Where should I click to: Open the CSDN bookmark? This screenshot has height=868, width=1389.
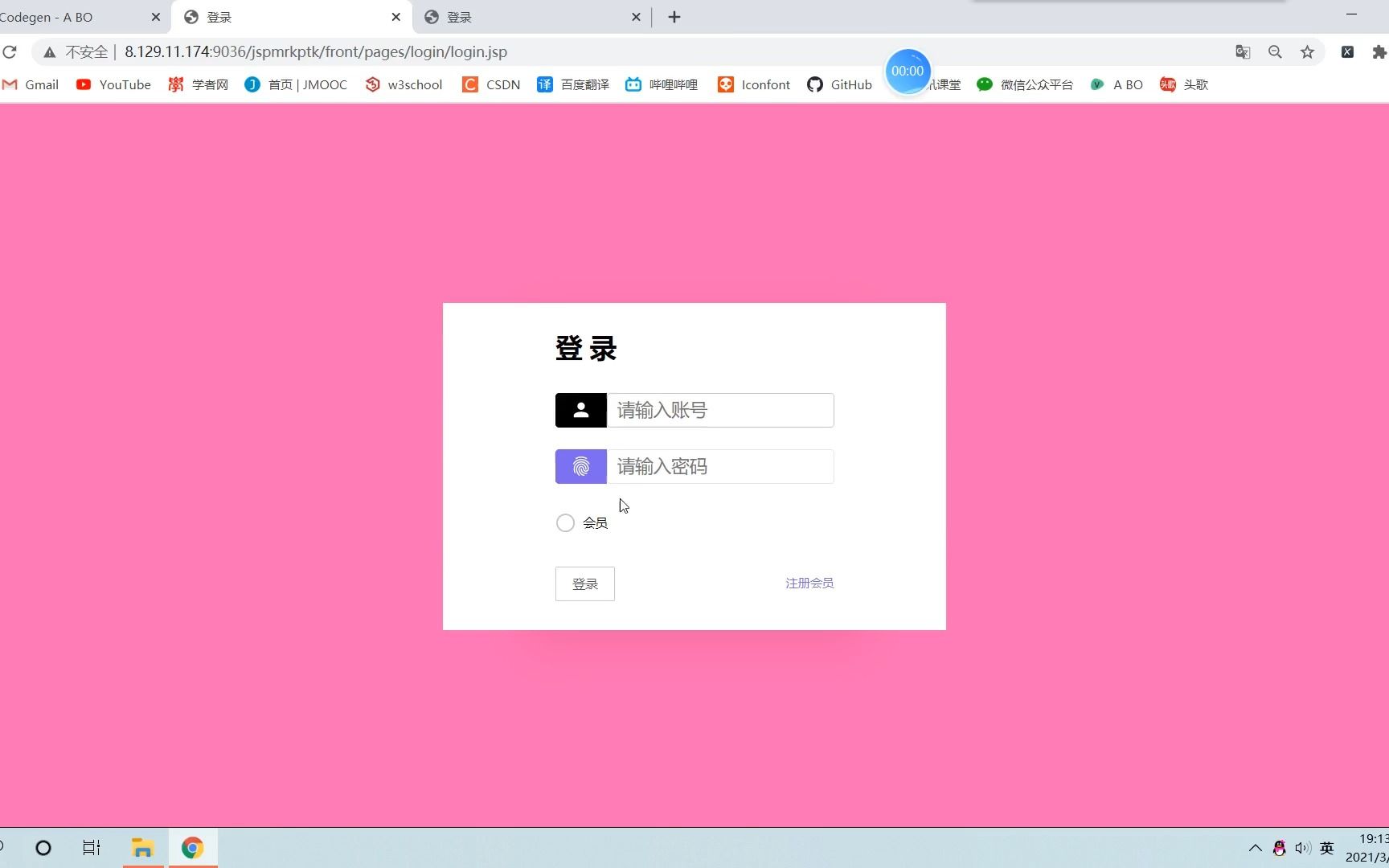(491, 85)
